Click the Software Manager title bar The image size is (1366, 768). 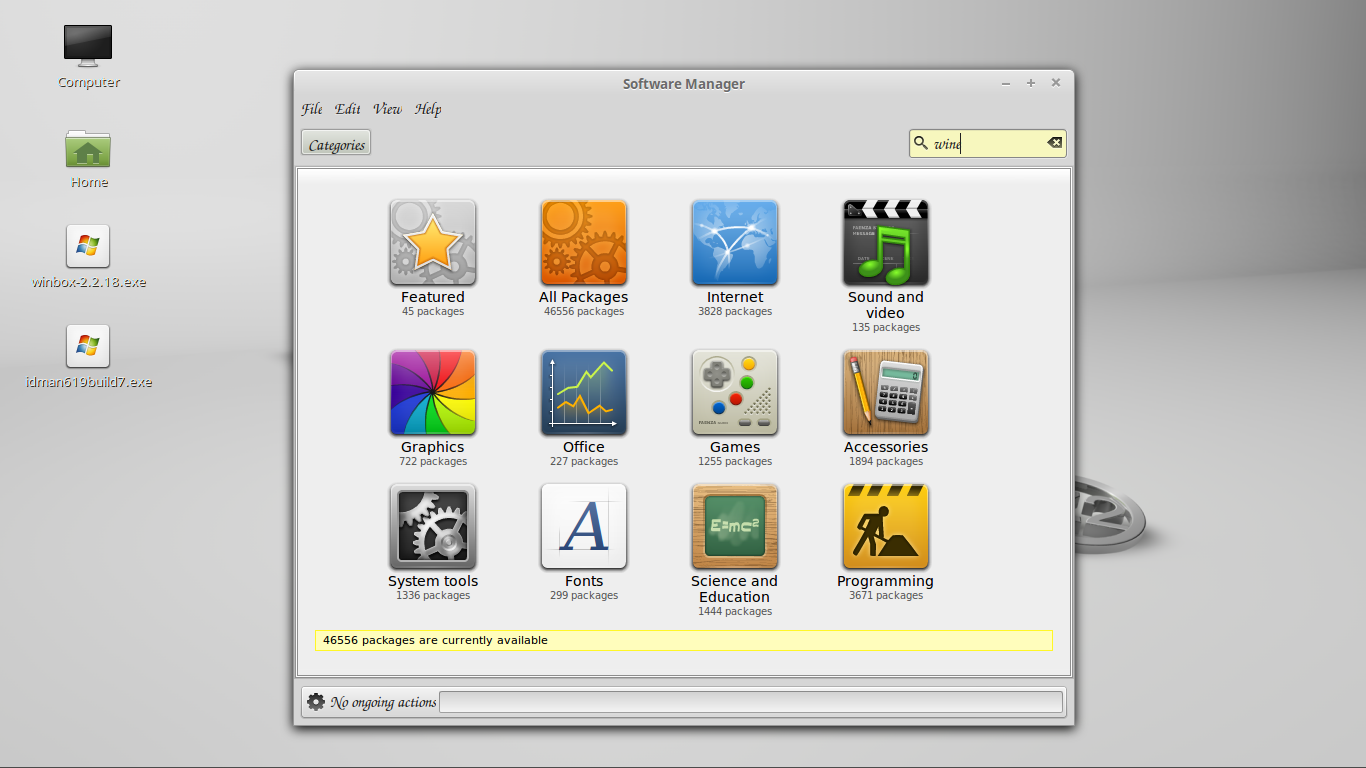coord(684,84)
